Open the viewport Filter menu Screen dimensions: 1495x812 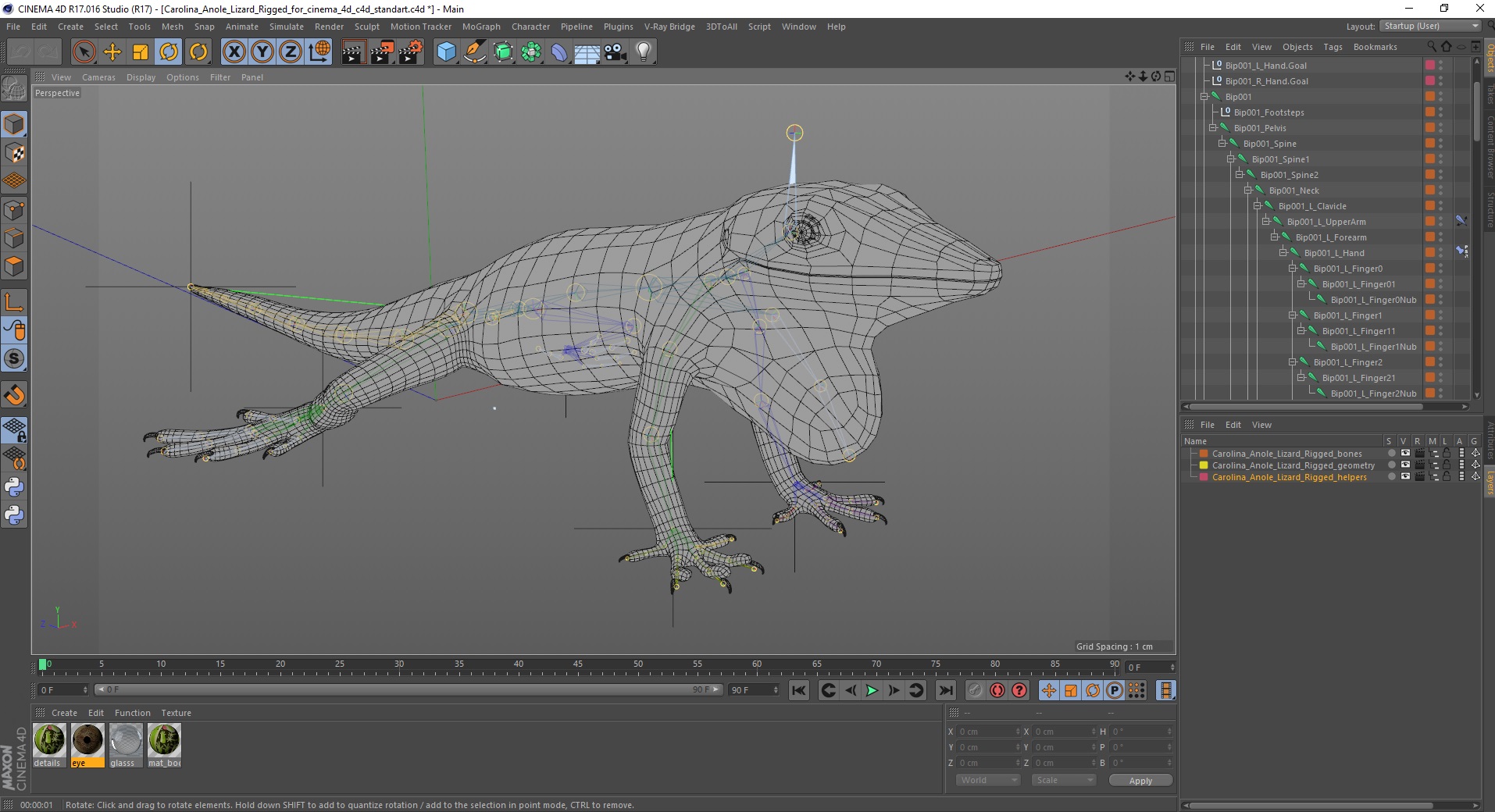pyautogui.click(x=220, y=77)
